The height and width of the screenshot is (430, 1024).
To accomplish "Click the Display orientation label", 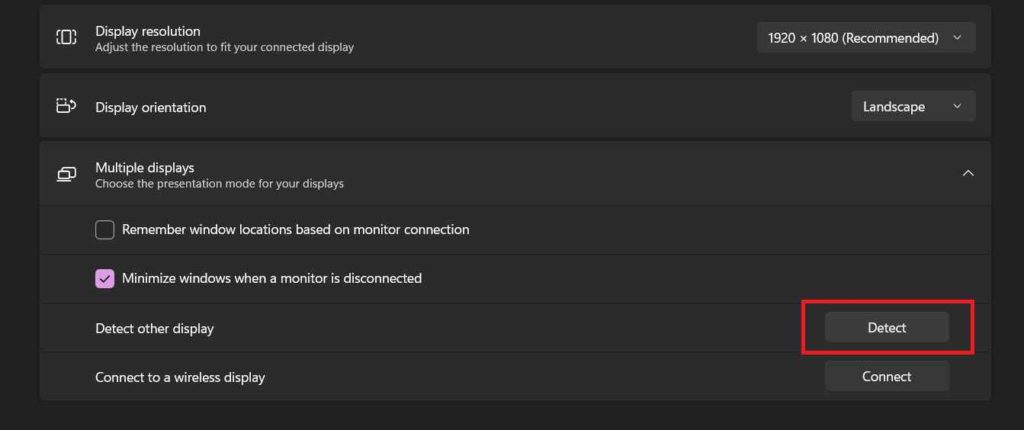I will (x=150, y=107).
